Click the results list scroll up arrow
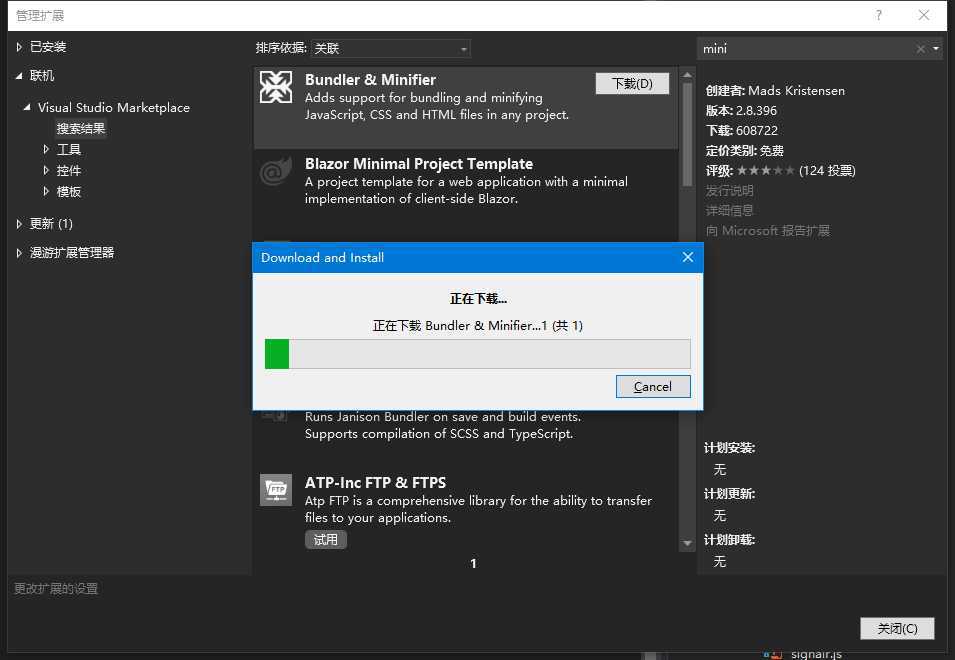 click(687, 75)
